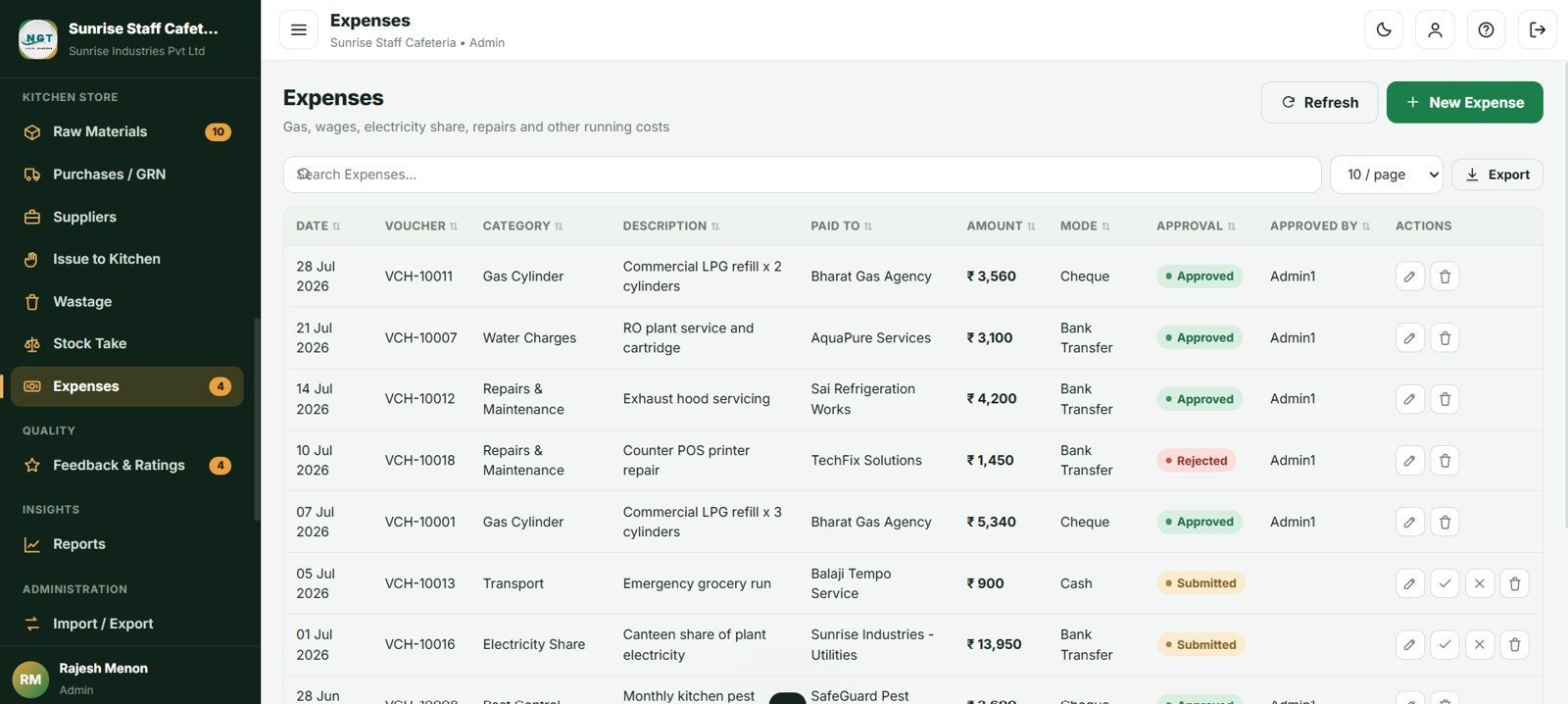The height and width of the screenshot is (704, 1568).
Task: Approve VCH-10013 with the checkmark icon
Action: click(x=1445, y=583)
